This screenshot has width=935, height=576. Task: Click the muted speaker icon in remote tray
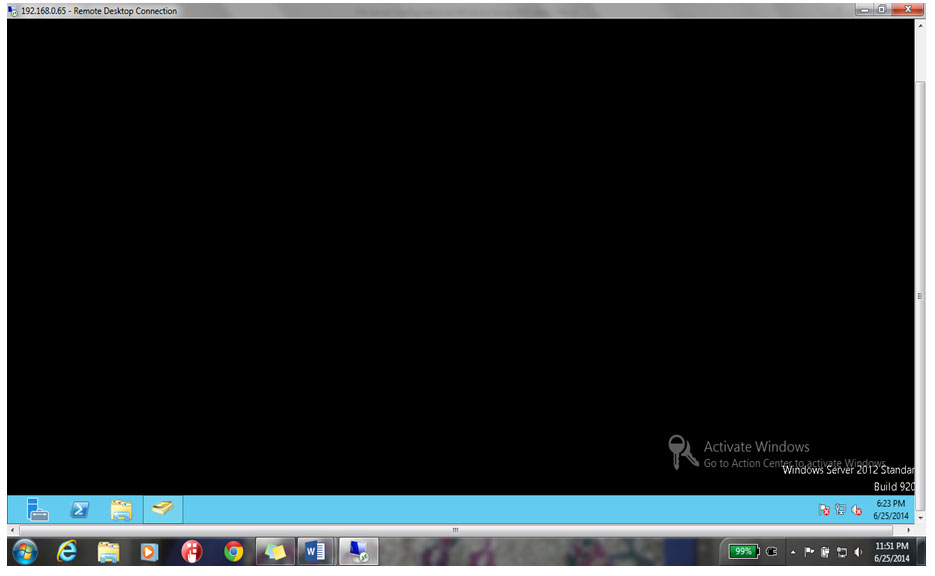(857, 510)
